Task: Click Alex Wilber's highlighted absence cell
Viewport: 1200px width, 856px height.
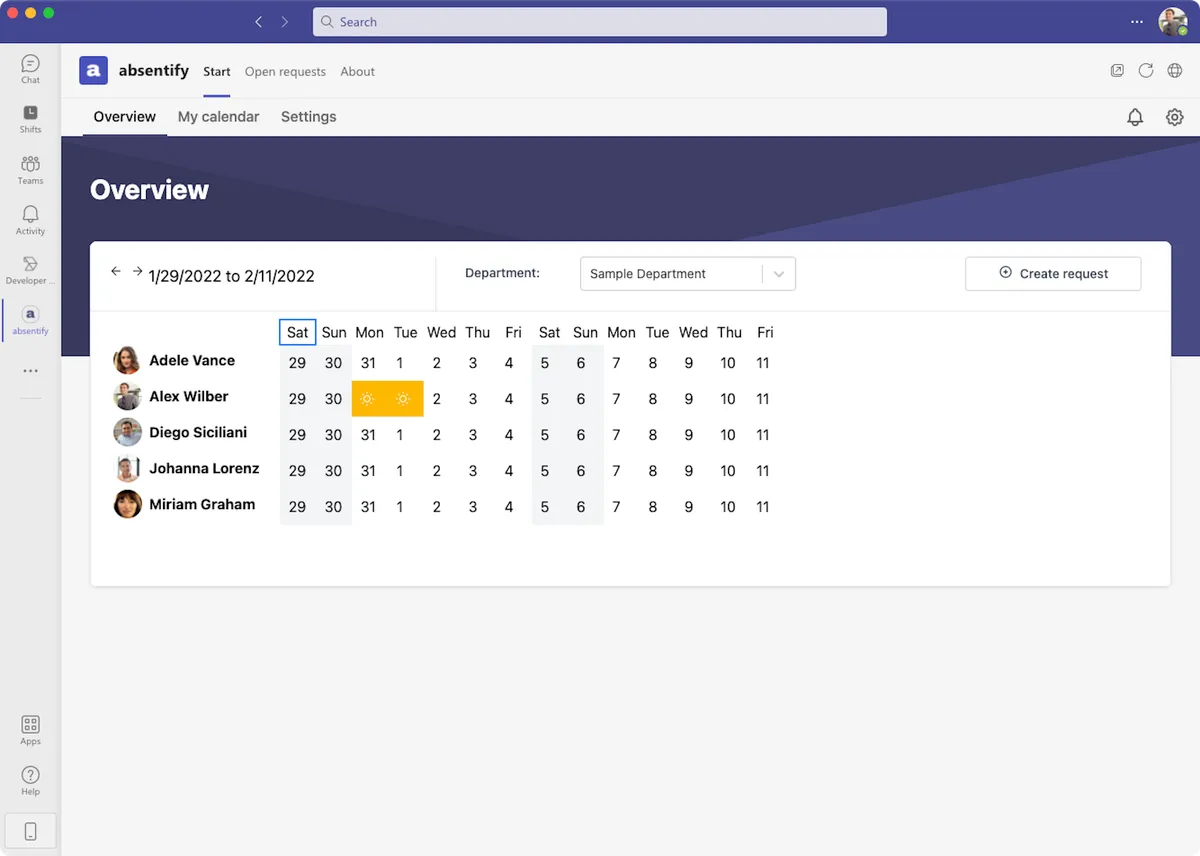Action: click(x=387, y=398)
